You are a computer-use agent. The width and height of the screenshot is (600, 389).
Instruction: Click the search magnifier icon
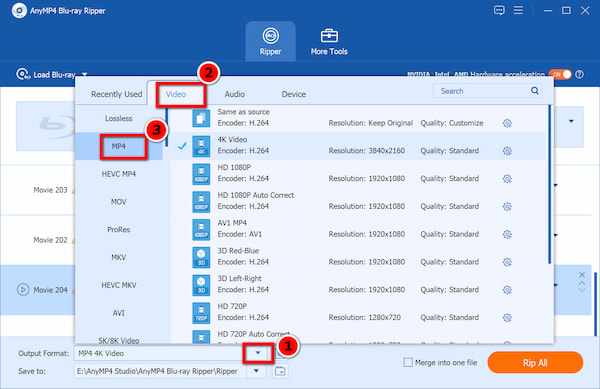click(x=535, y=91)
